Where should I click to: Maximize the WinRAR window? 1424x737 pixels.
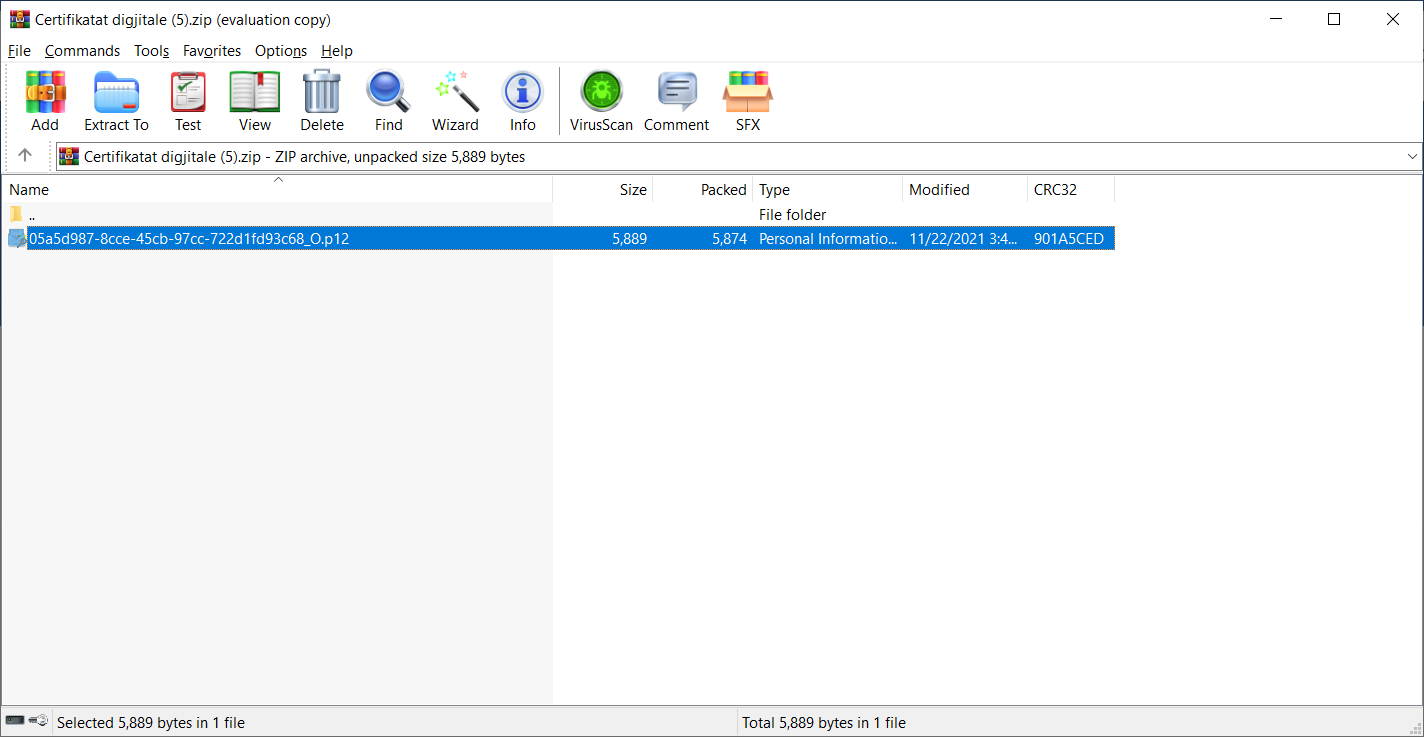click(x=1334, y=19)
